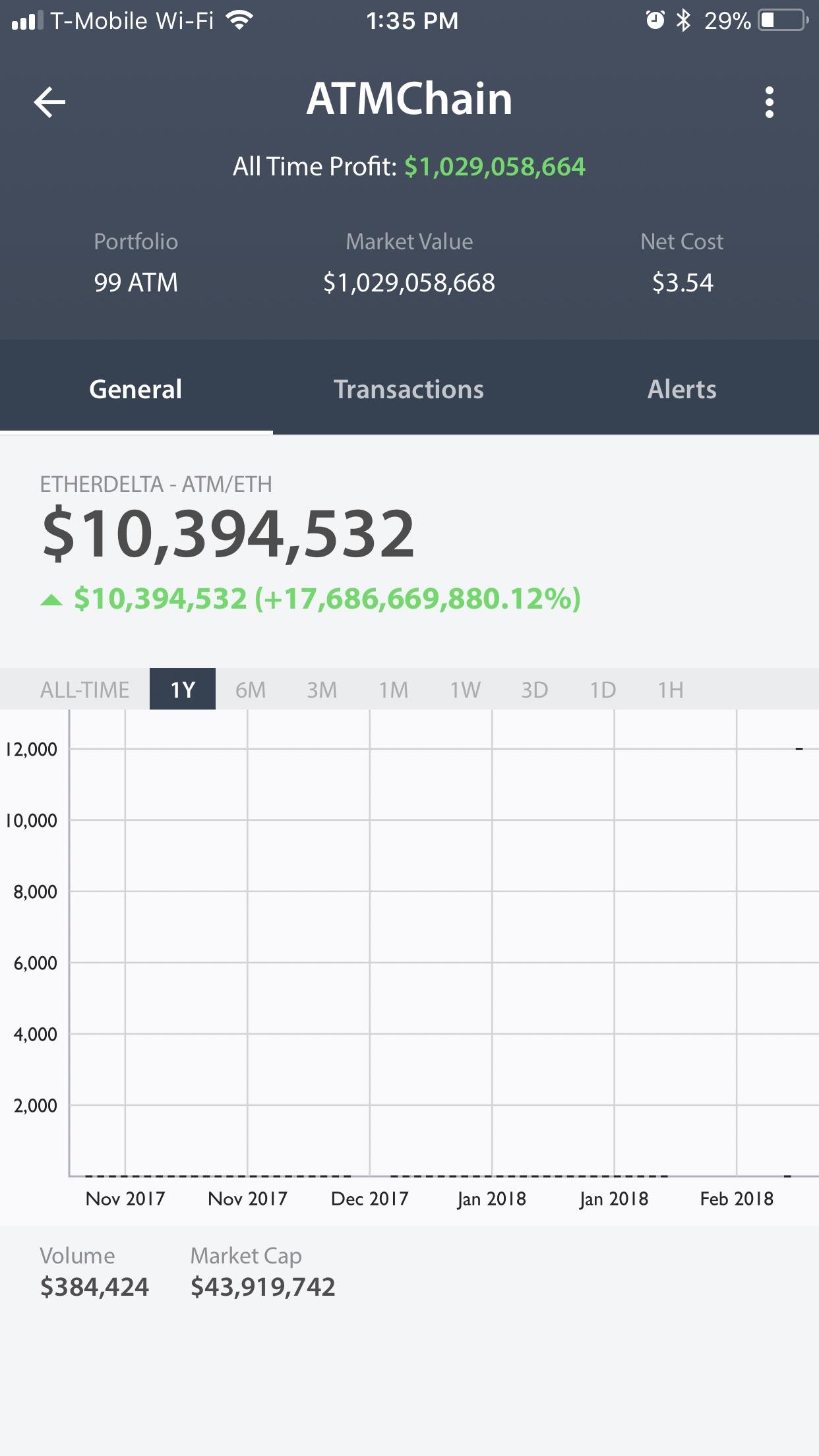Select the 3M chart range
819x1456 pixels.
pos(322,690)
